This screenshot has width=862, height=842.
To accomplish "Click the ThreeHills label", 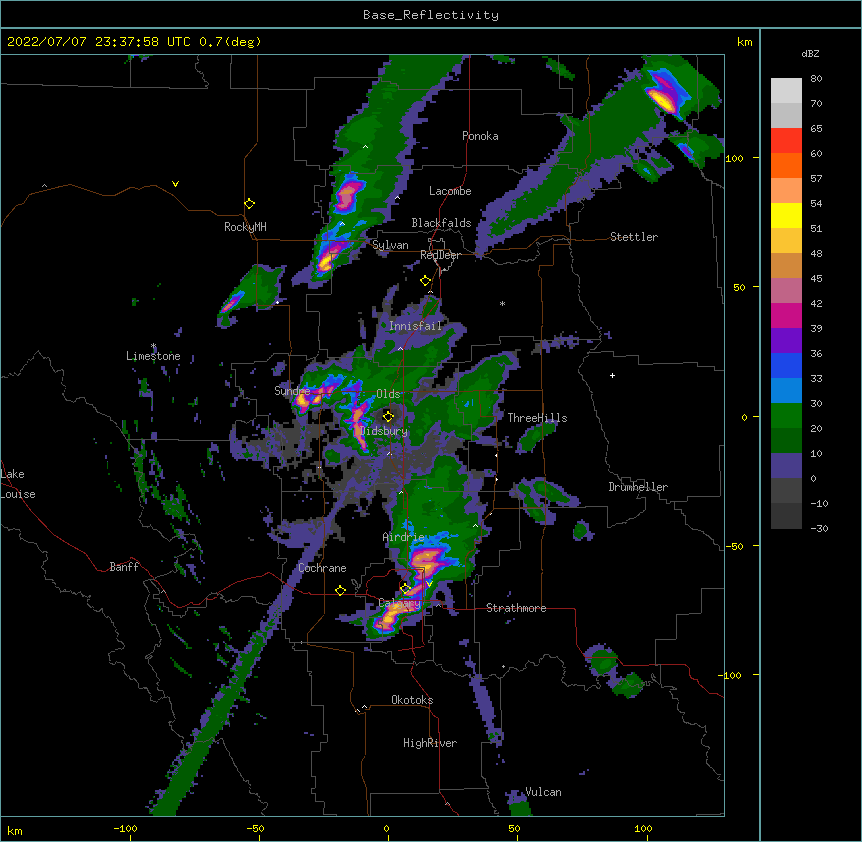I will click(x=537, y=418).
